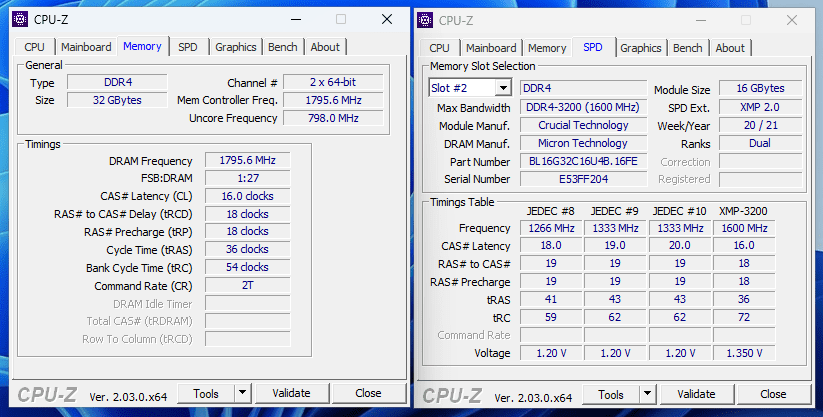Viewport: 823px width, 417px height.
Task: Click XMP-3200 voltage 1.350 V cell
Action: click(x=744, y=353)
